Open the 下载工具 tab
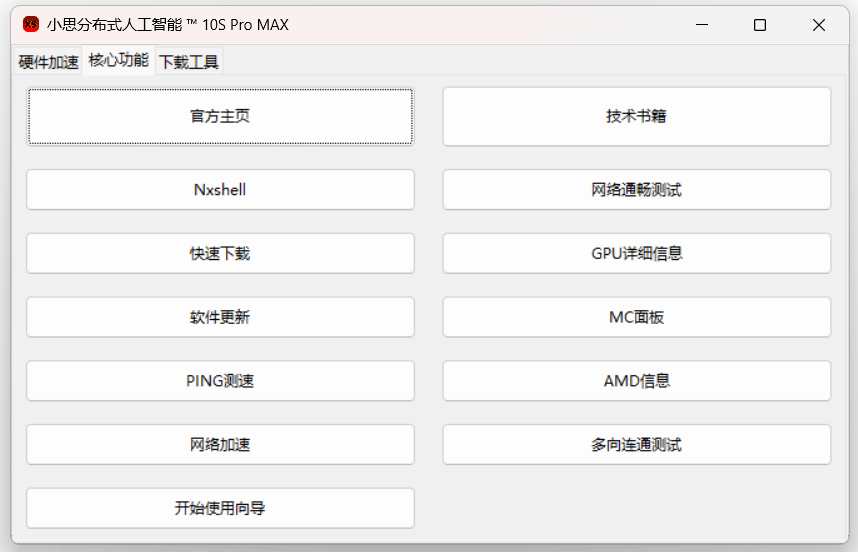Image resolution: width=858 pixels, height=552 pixels. click(x=189, y=62)
